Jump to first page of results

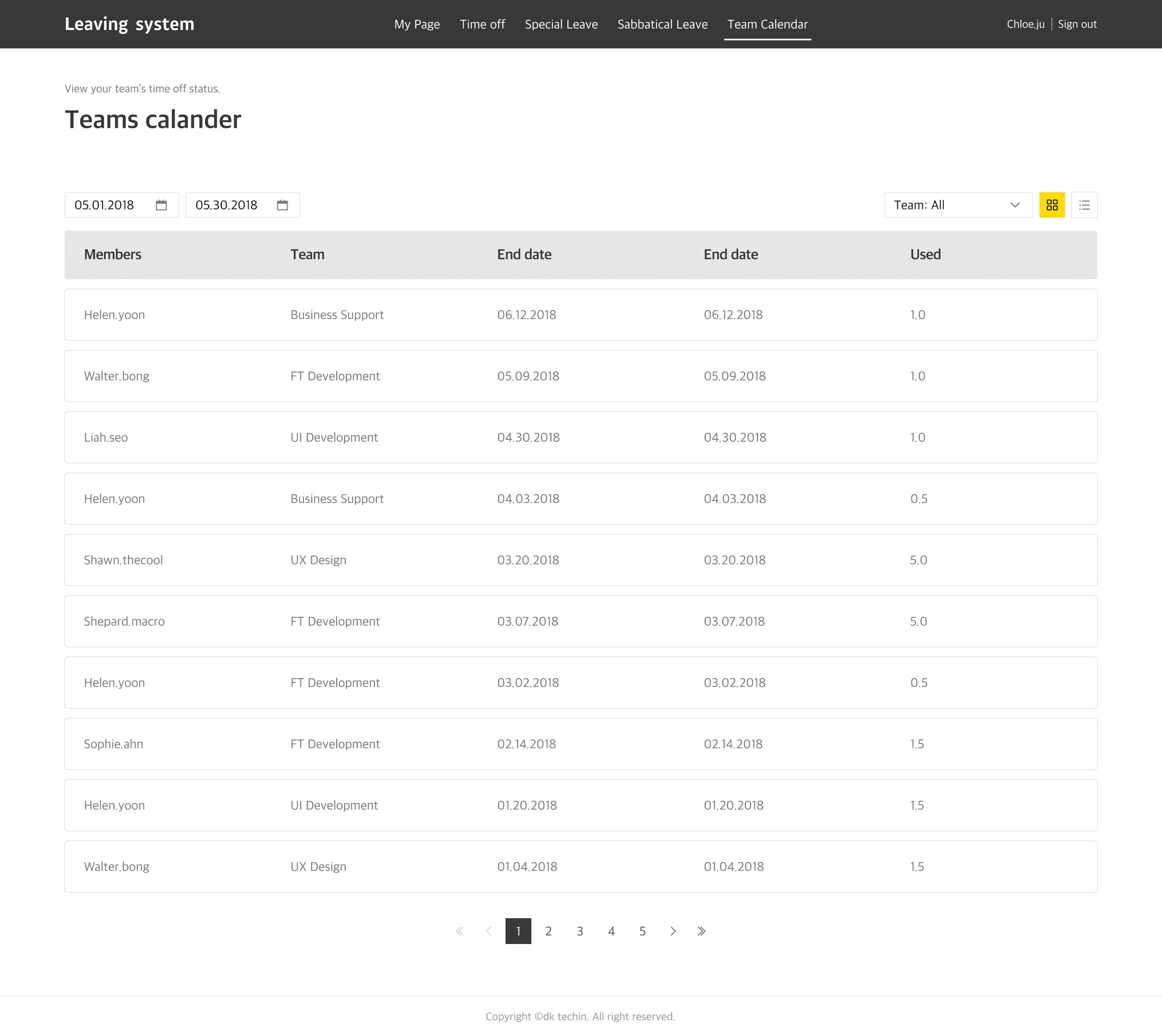coord(460,931)
